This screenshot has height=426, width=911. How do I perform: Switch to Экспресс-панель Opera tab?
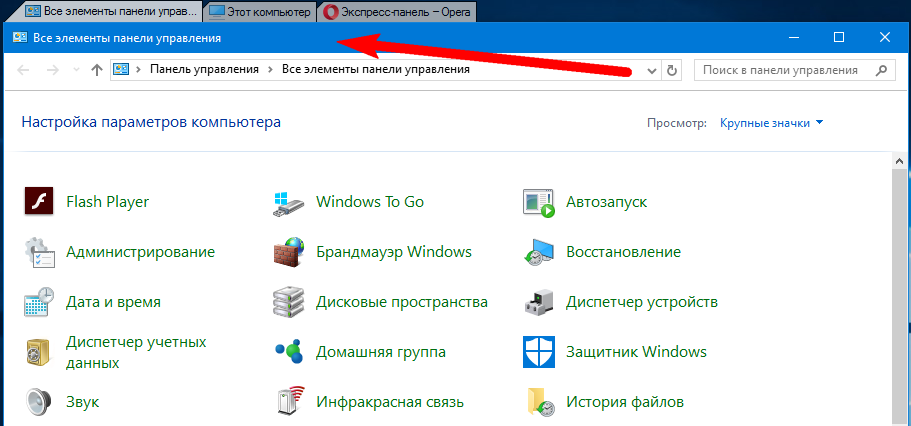(397, 12)
